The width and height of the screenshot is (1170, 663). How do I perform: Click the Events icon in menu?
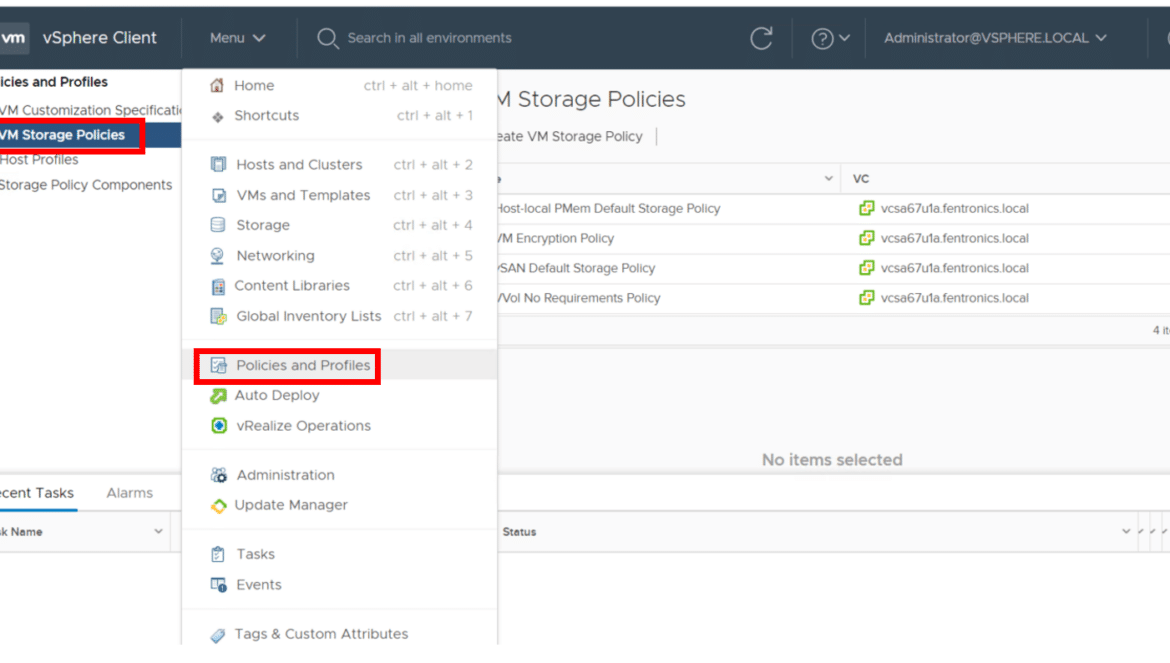pos(219,585)
